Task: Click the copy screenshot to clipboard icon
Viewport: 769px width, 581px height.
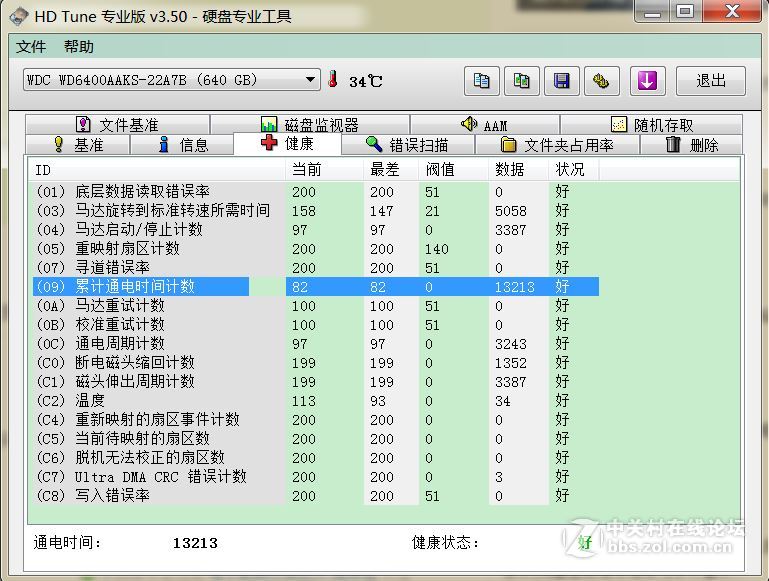Action: click(522, 81)
